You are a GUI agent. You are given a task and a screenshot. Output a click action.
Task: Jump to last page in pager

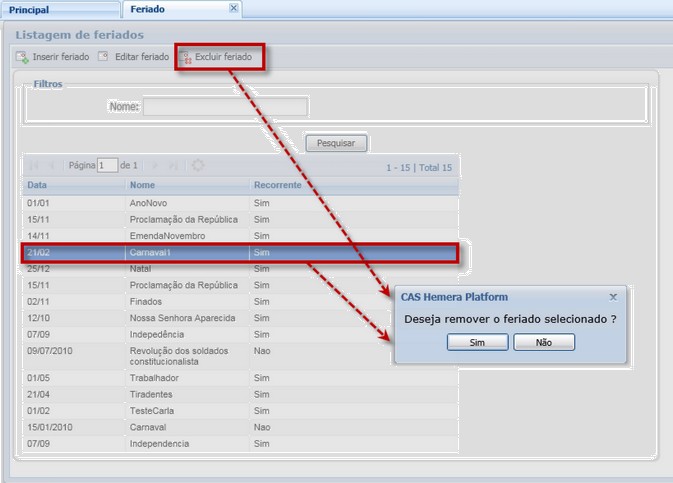click(x=173, y=165)
